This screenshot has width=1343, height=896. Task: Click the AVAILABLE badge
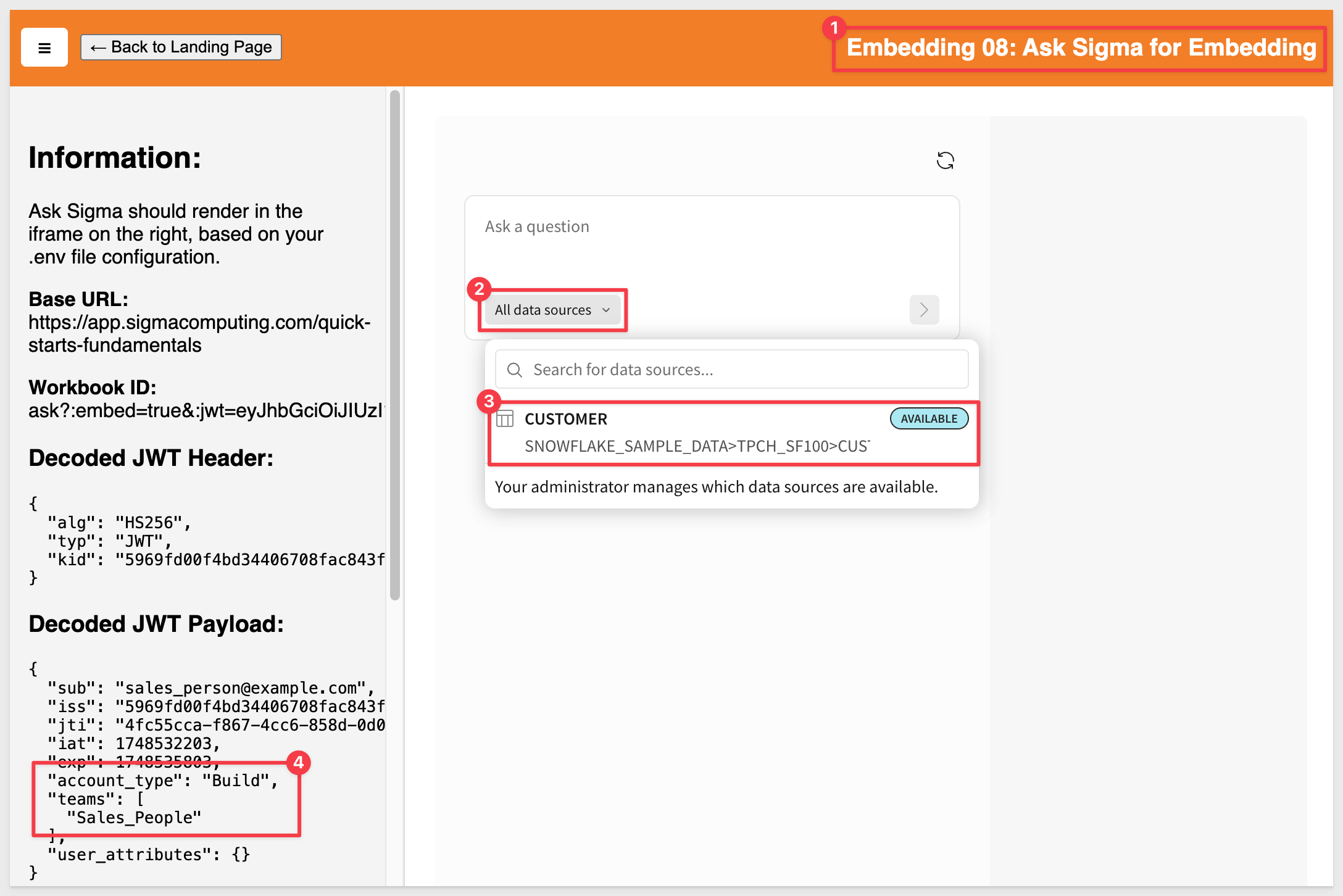929,419
